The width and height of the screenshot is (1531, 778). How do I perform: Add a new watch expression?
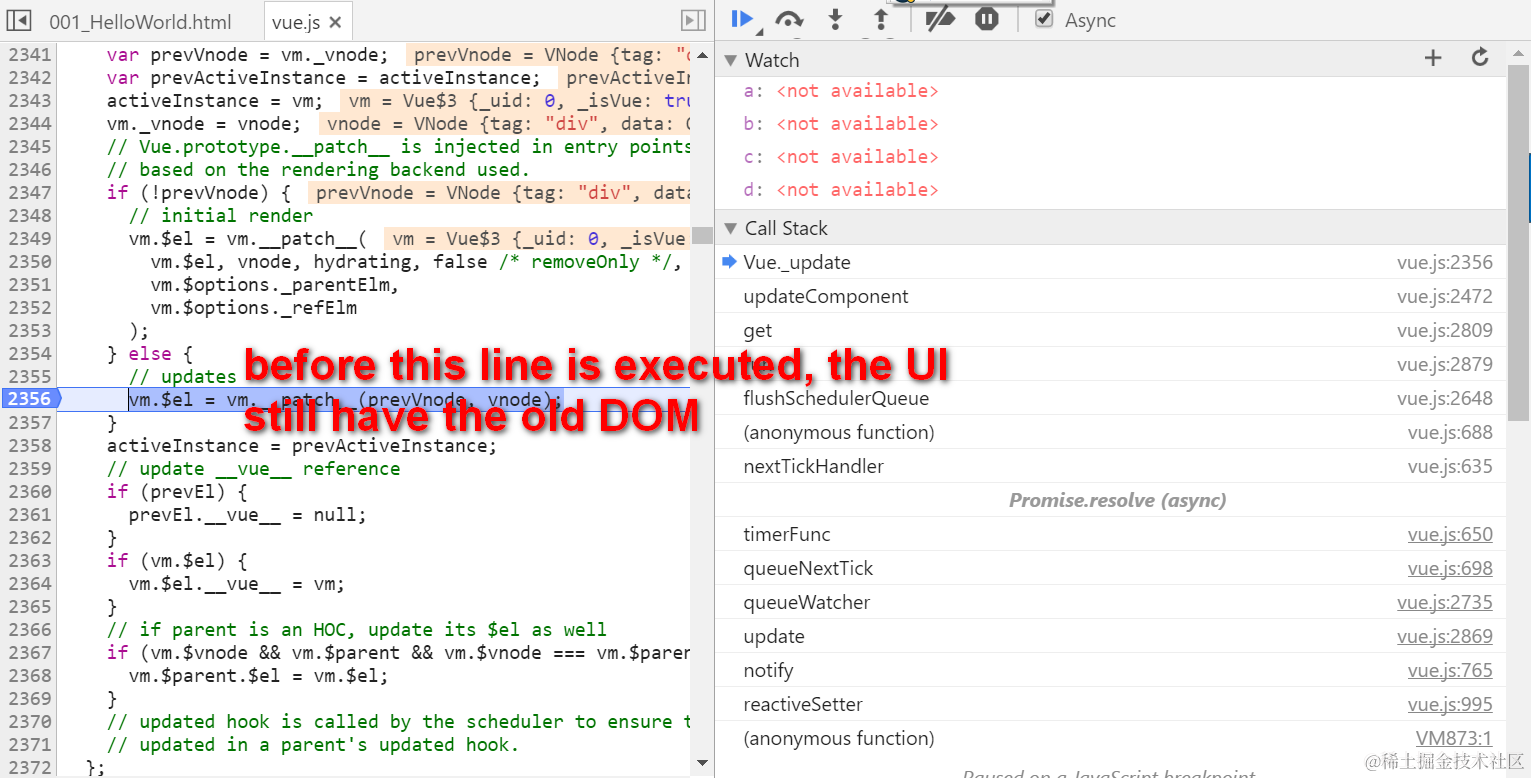1433,58
